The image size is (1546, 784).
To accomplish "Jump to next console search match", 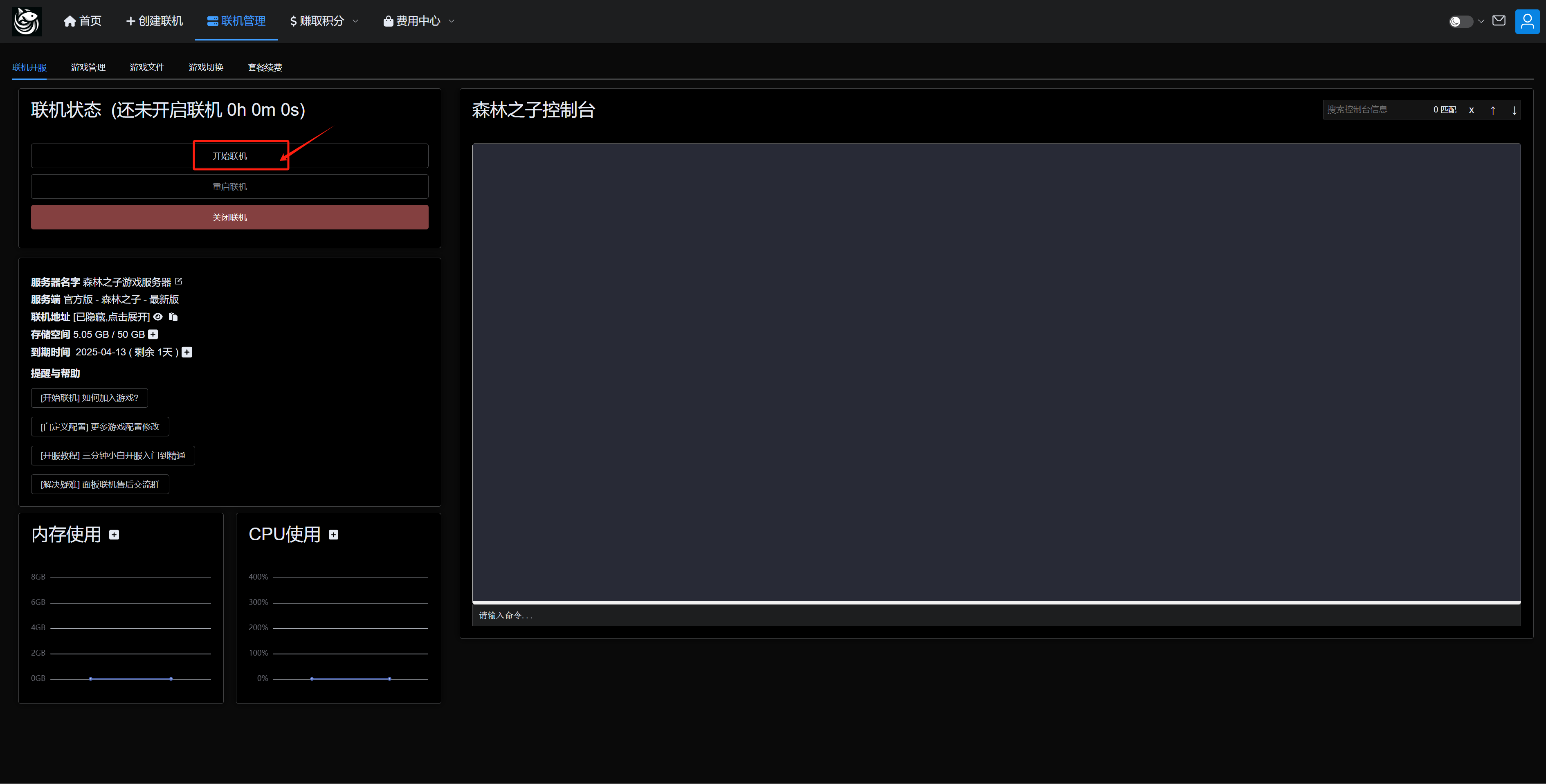I will coord(1514,110).
